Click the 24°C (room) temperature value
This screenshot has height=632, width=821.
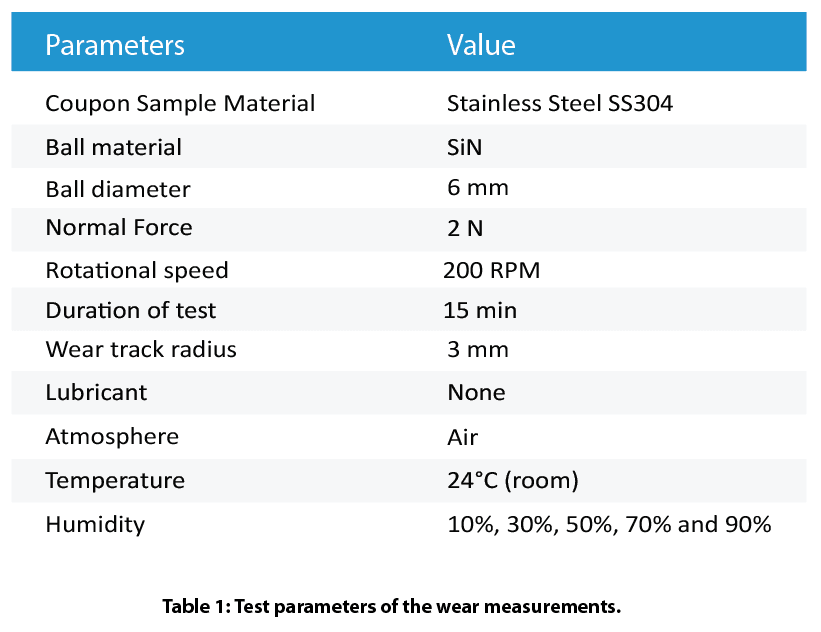point(513,480)
